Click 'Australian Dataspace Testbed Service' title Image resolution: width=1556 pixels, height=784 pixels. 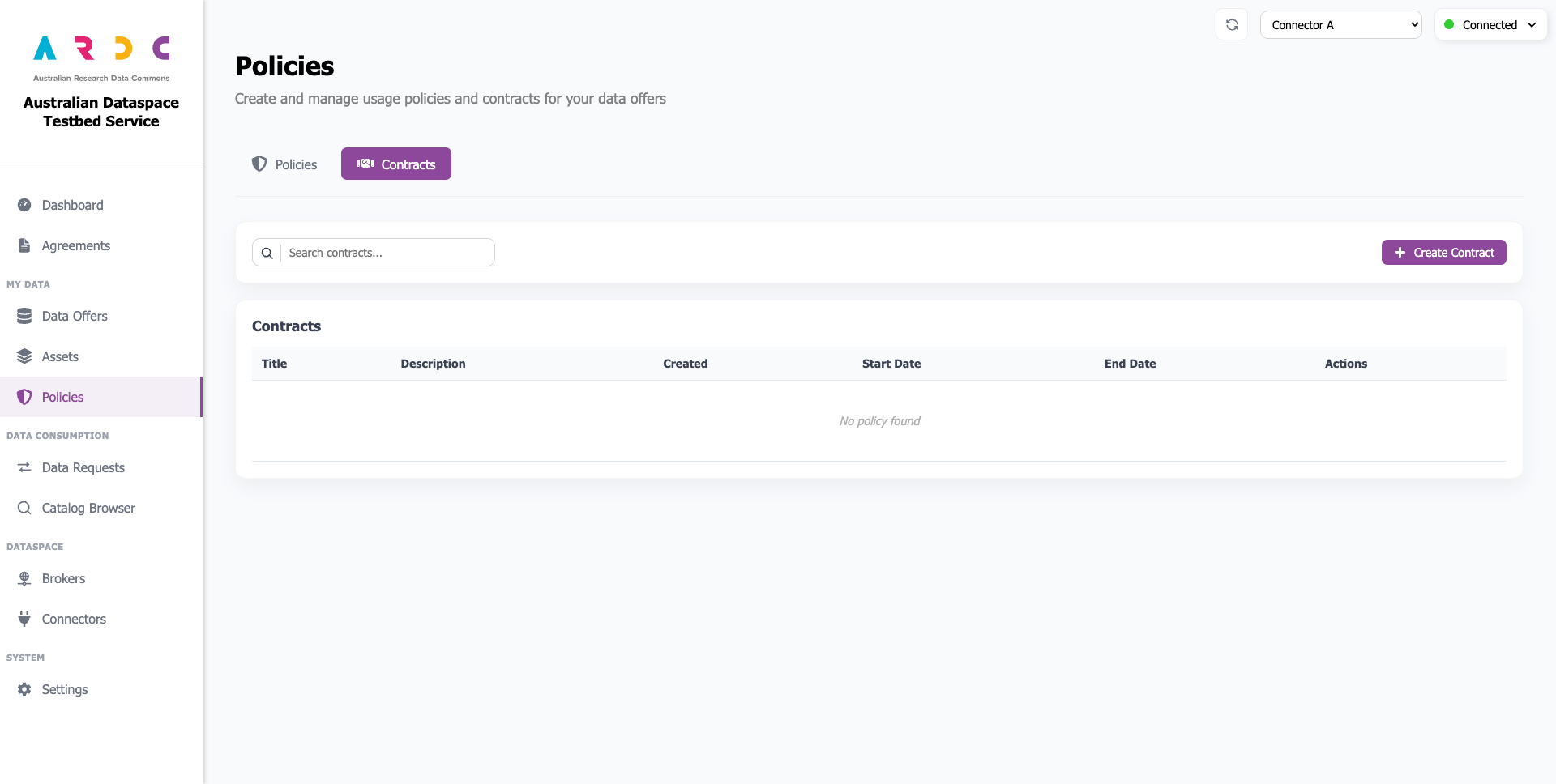tap(101, 112)
